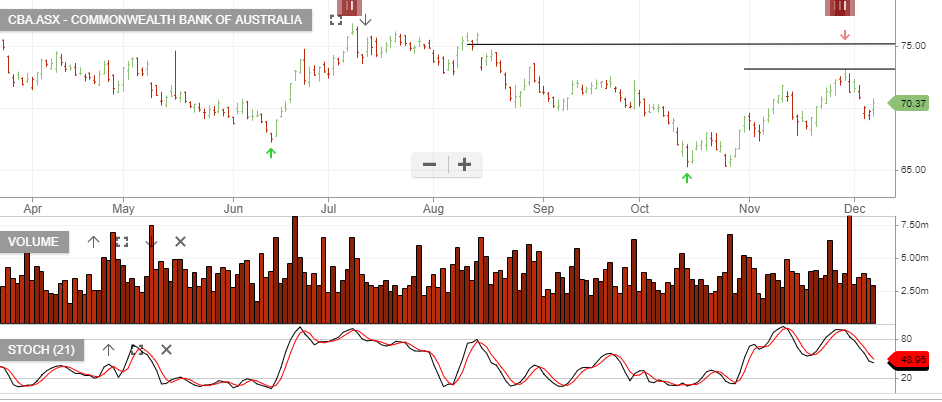Move price panel down with arrow icon

coord(366,20)
